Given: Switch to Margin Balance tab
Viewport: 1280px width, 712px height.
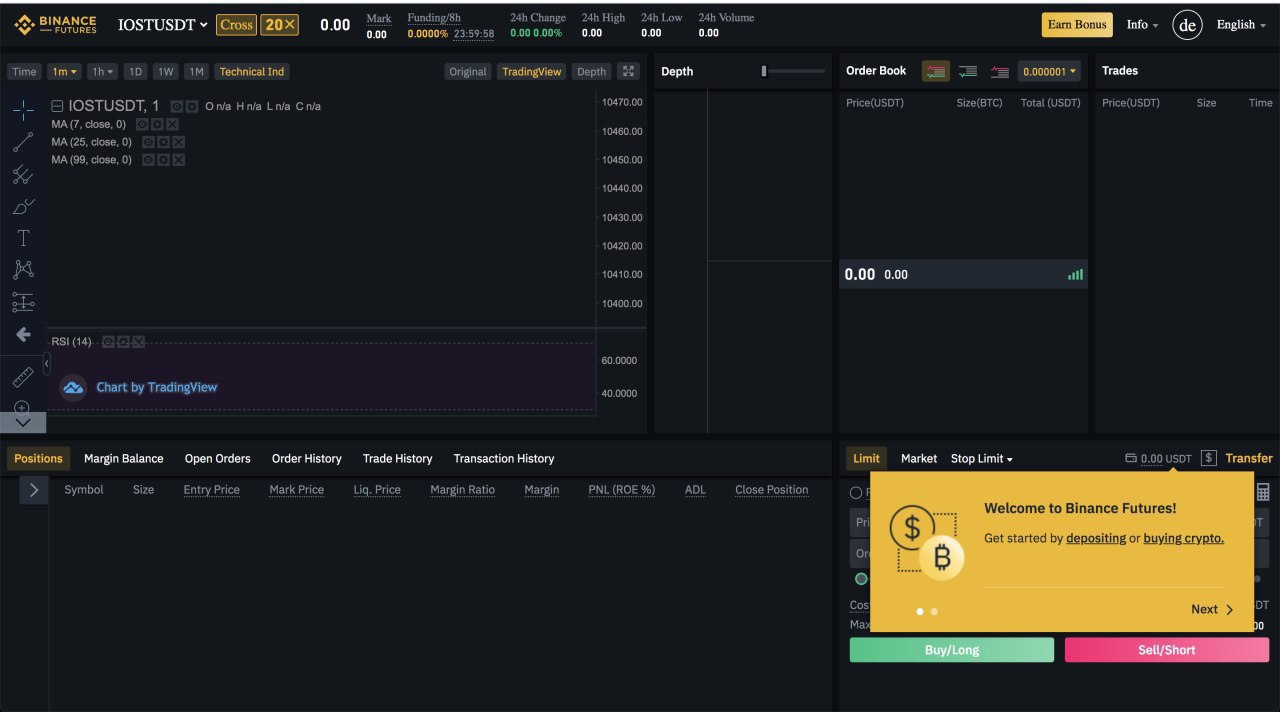Looking at the screenshot, I should tap(124, 458).
